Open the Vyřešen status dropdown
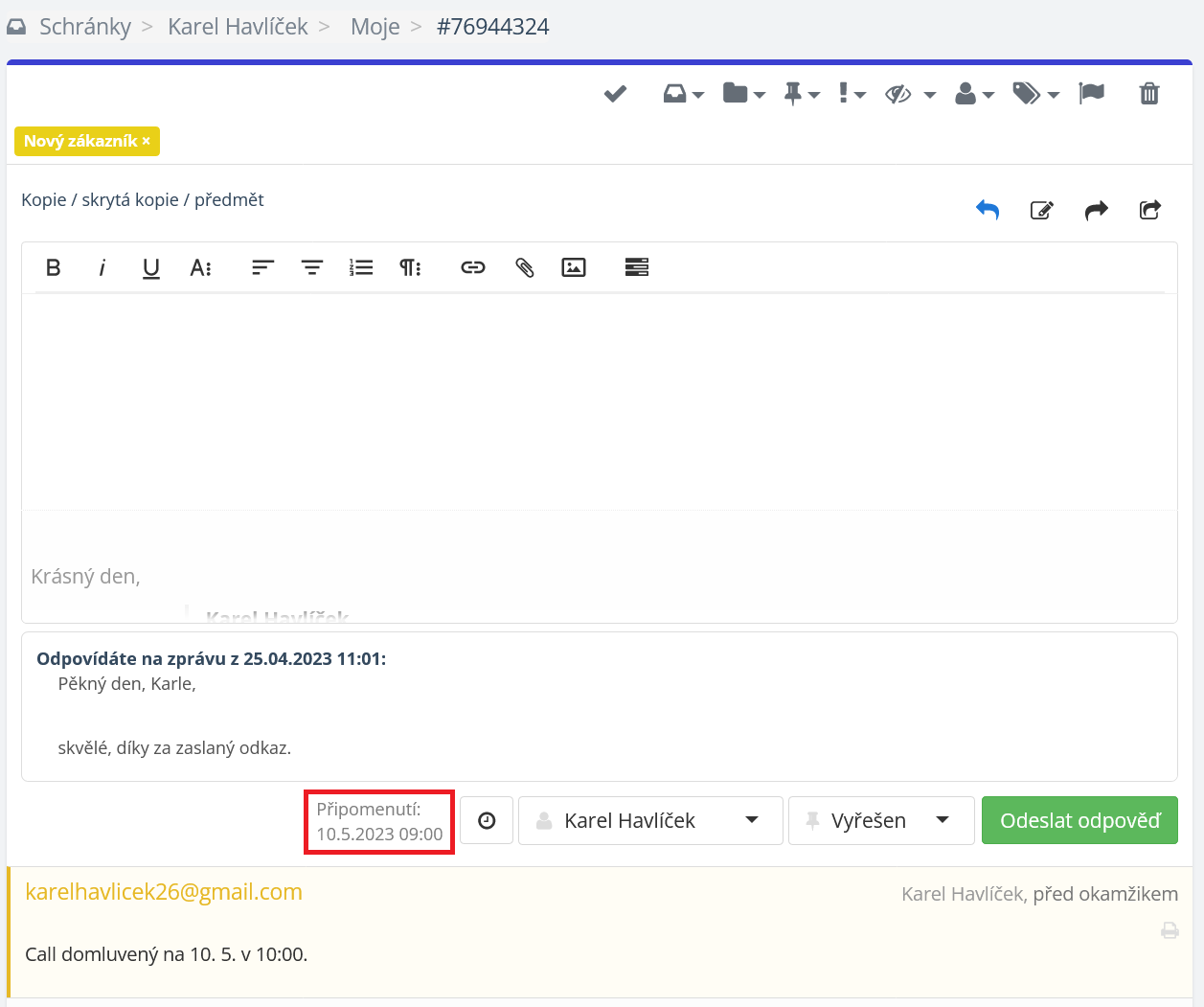This screenshot has width=1204, height=1007. point(880,821)
